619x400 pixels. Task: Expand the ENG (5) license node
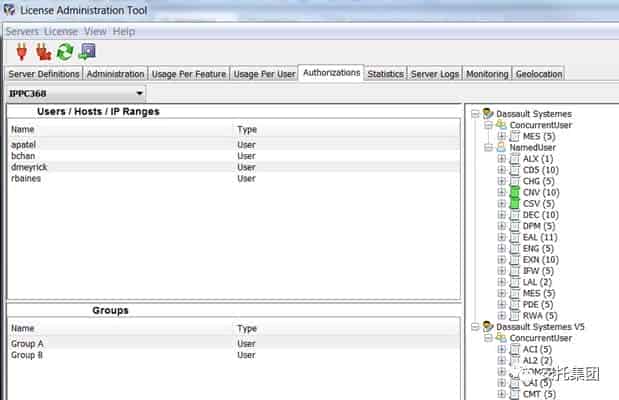pyautogui.click(x=501, y=248)
